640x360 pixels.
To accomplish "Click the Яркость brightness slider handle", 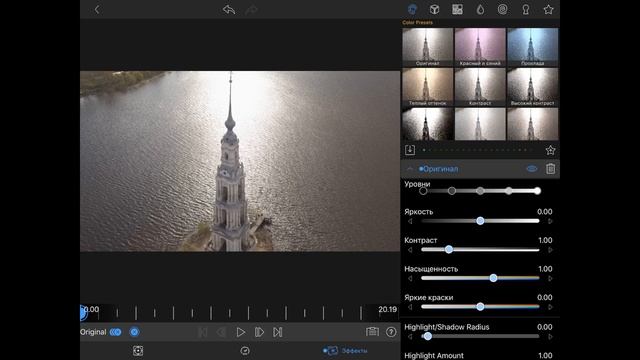I will (x=480, y=221).
